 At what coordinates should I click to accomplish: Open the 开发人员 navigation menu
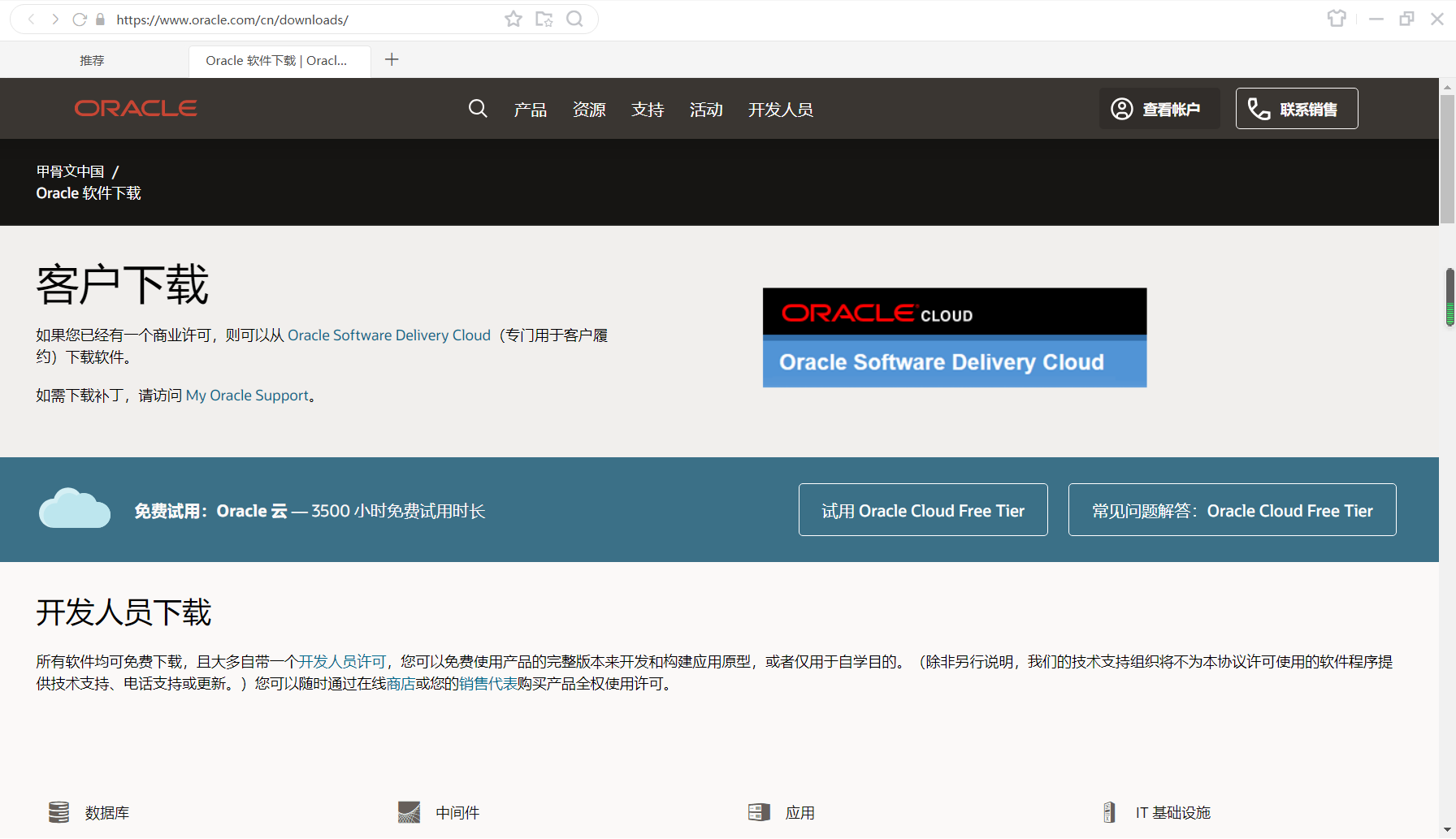[x=781, y=110]
